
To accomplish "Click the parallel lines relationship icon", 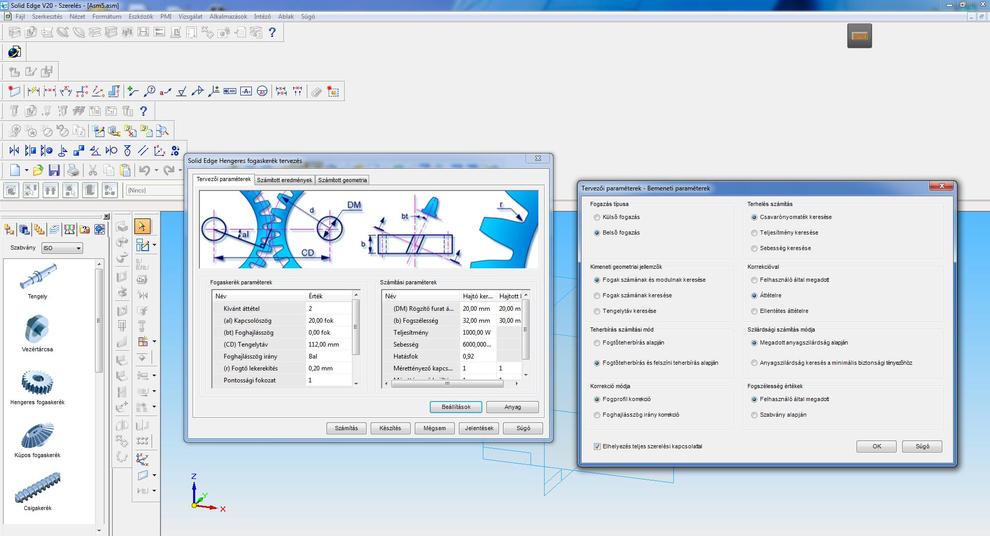I will click(143, 150).
